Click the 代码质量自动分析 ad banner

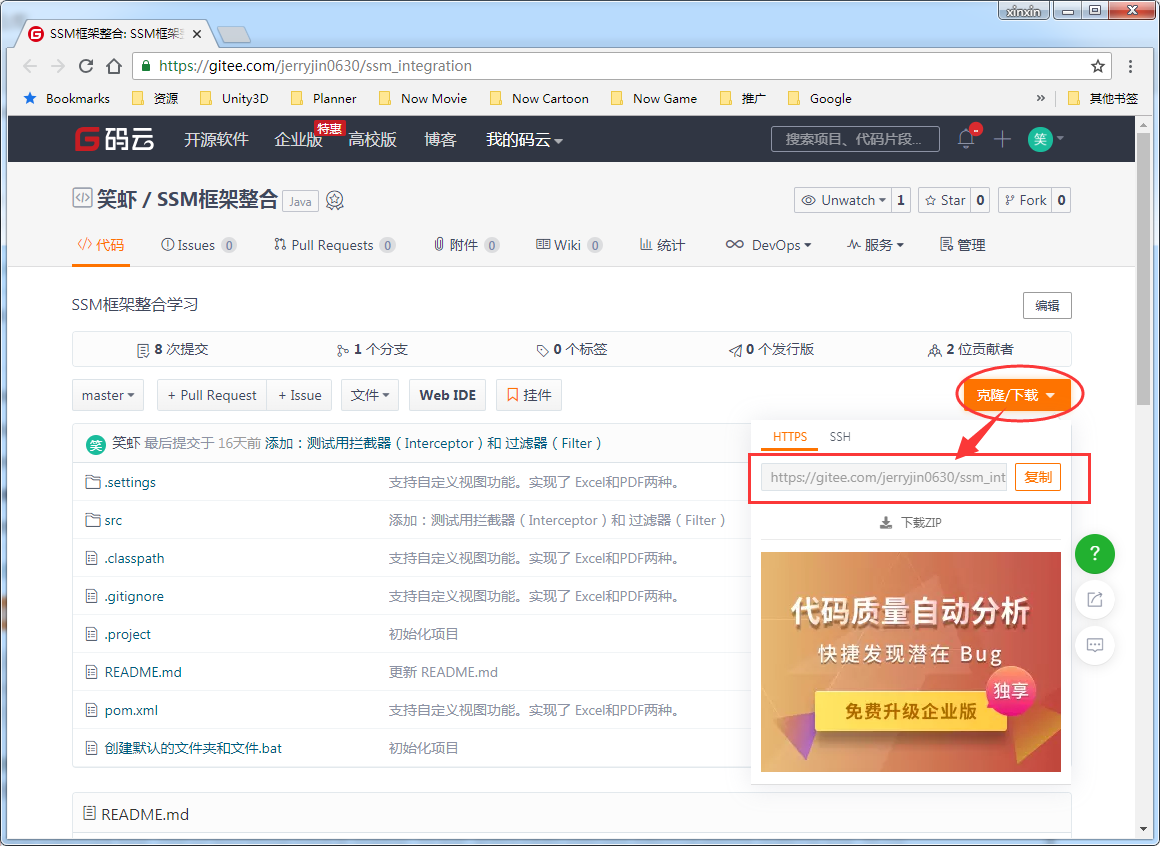[x=911, y=662]
